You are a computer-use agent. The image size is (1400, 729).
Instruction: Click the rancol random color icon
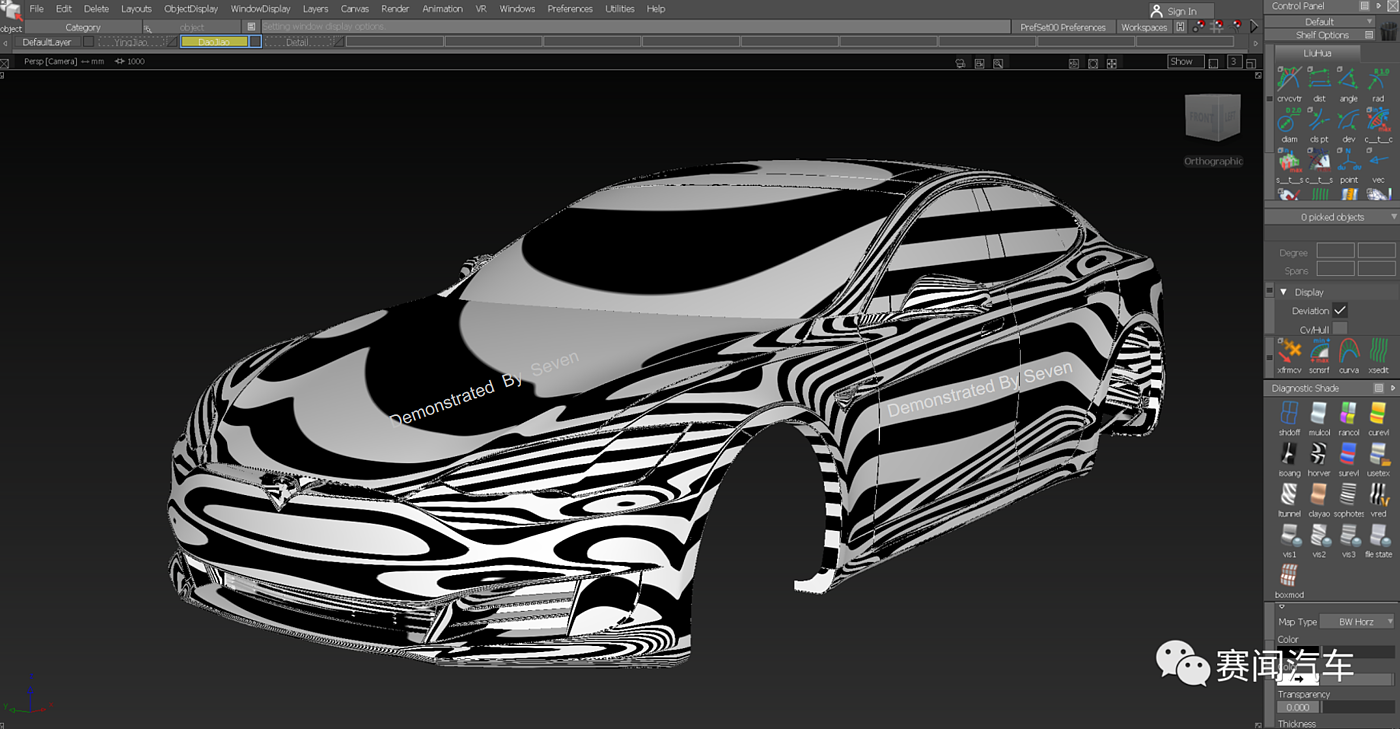(1348, 413)
